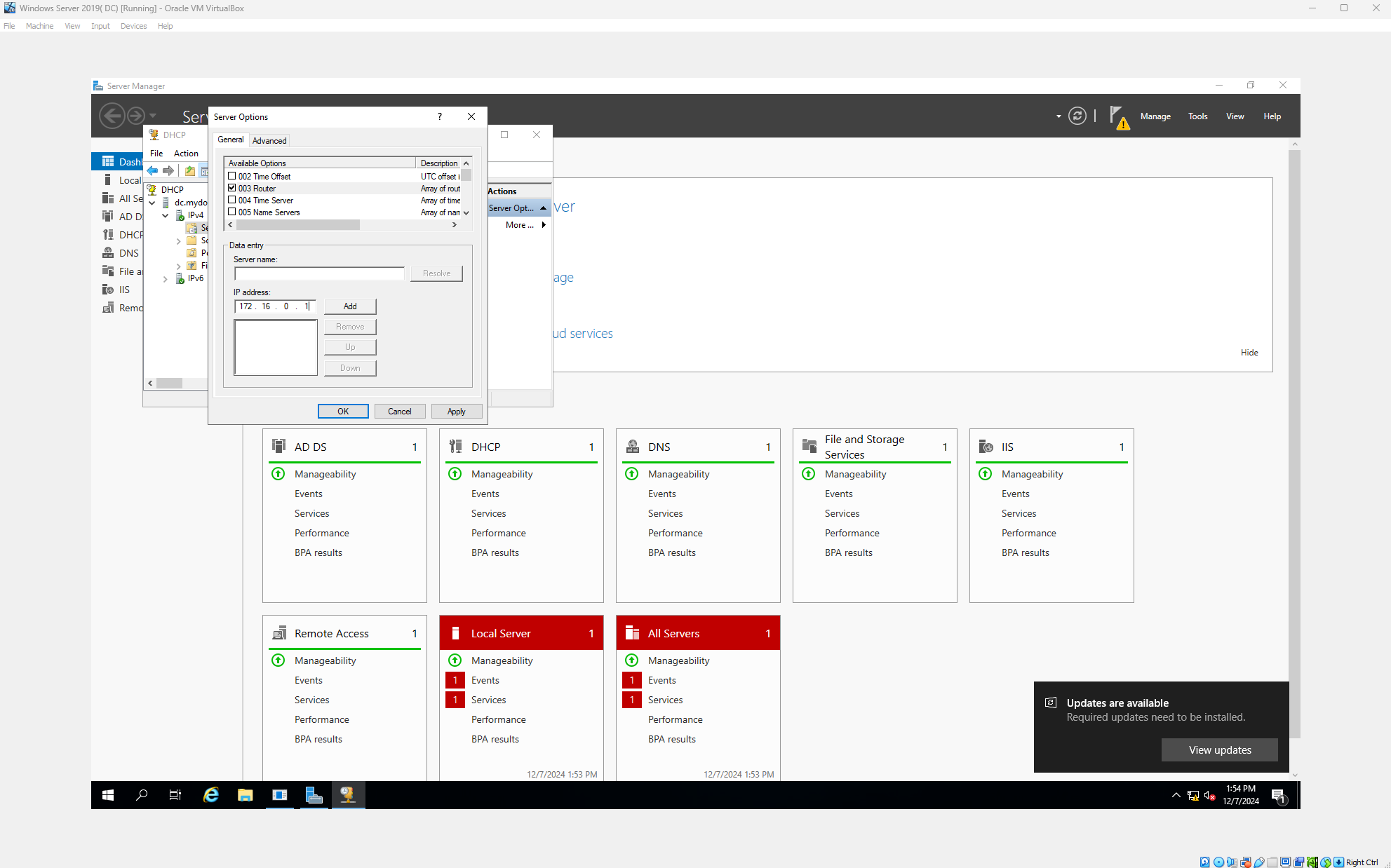Image resolution: width=1391 pixels, height=868 pixels.
Task: Switch to the Advanced tab
Action: point(269,141)
